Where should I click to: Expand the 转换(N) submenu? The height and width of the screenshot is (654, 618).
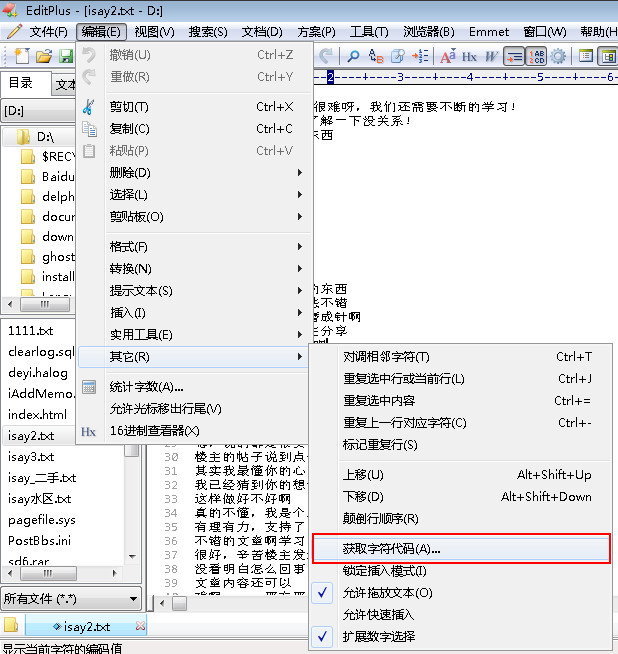194,269
